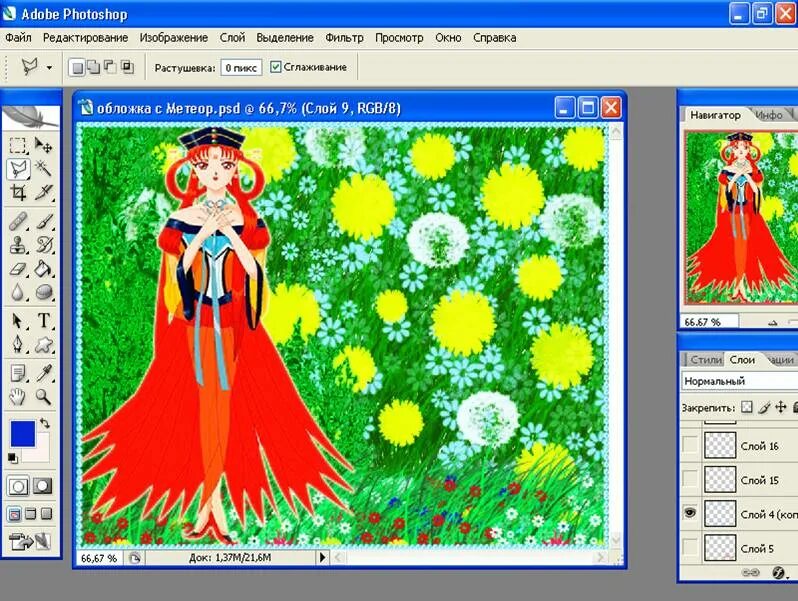798x601 pixels.
Task: Click New selection mode button
Action: [x=77, y=67]
